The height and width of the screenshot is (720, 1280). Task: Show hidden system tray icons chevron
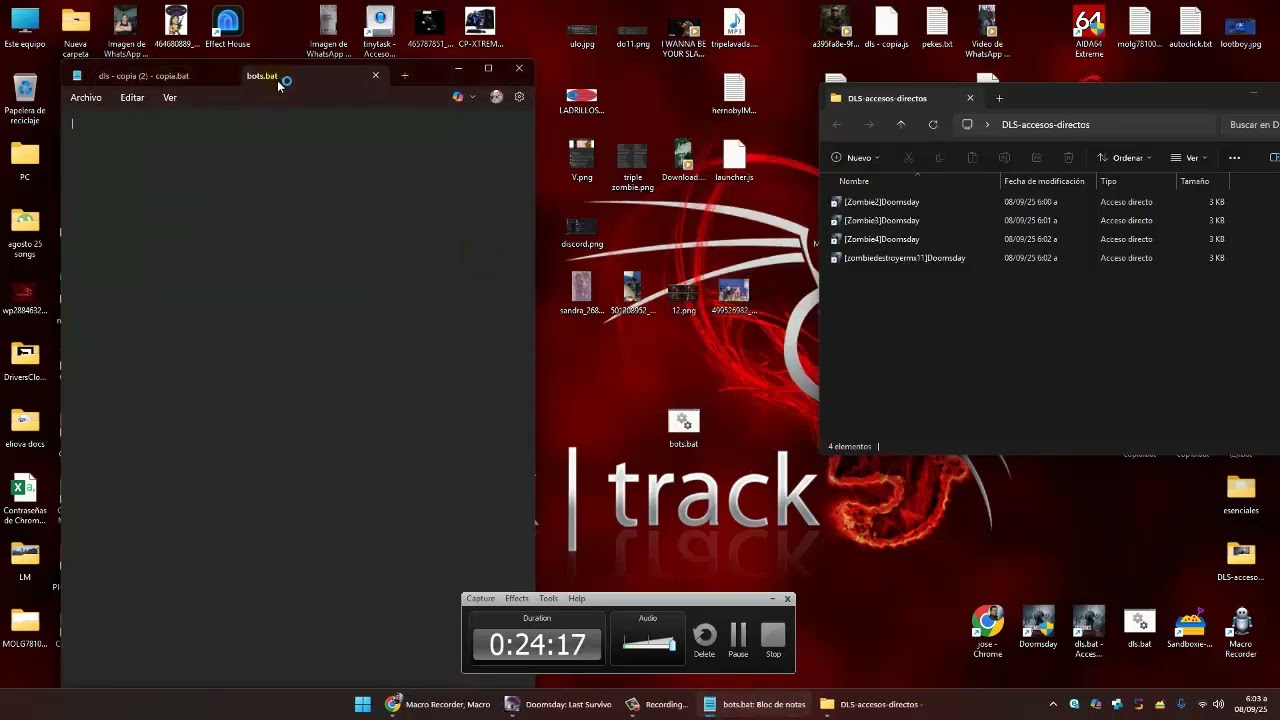coord(1053,704)
